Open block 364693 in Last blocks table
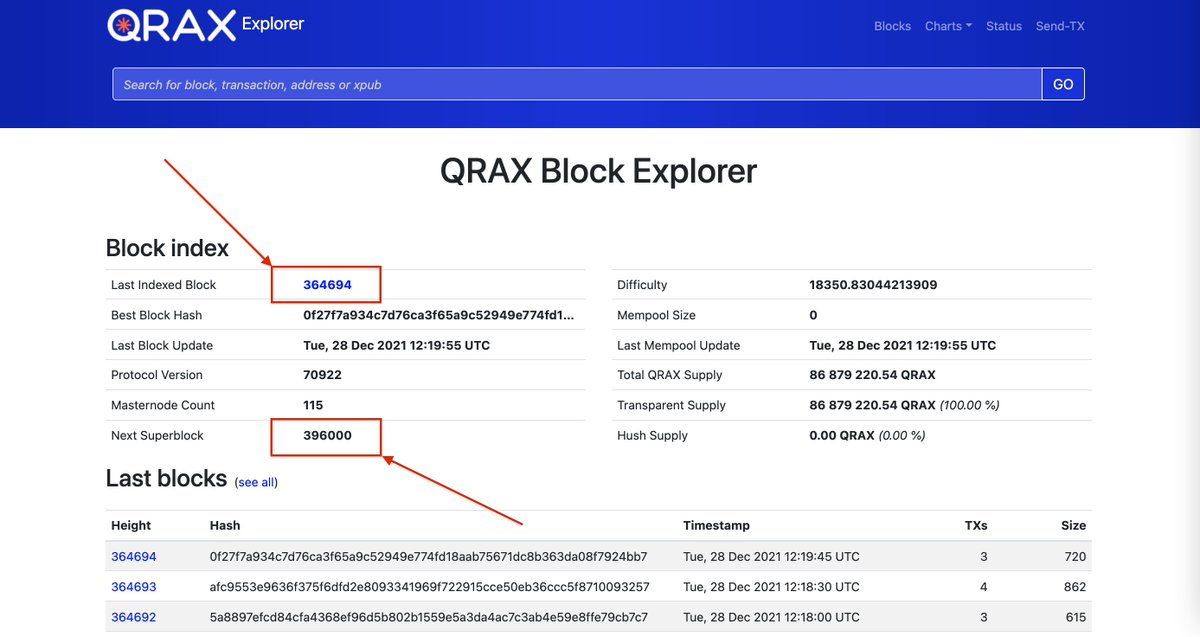The image size is (1200, 637). pyautogui.click(x=134, y=587)
